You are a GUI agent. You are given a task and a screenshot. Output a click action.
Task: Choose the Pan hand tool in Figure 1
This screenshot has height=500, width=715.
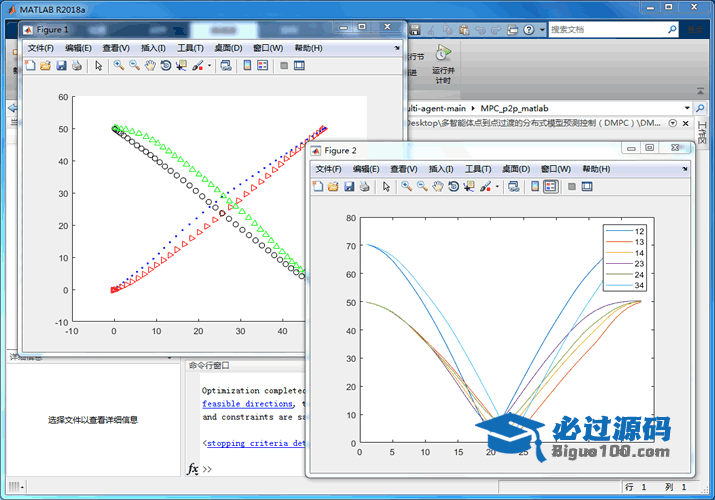(150, 66)
